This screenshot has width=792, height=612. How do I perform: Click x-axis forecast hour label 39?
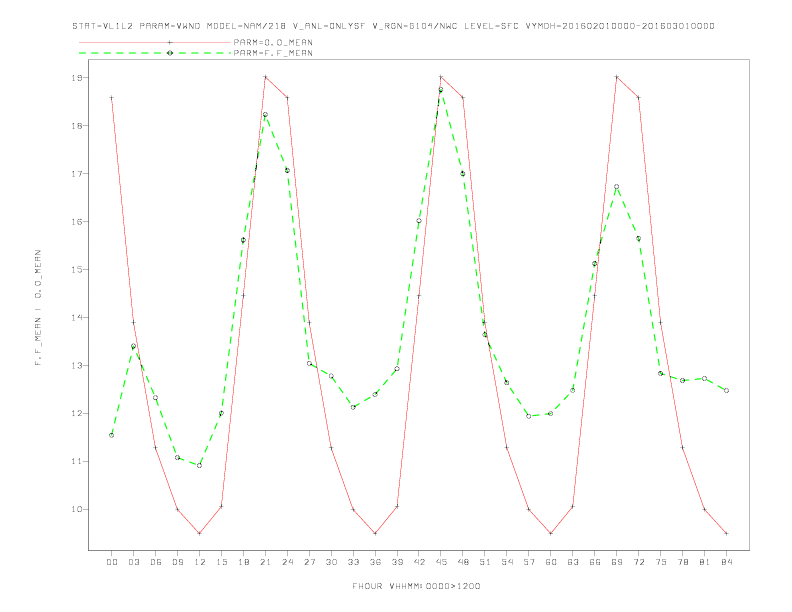pos(397,562)
